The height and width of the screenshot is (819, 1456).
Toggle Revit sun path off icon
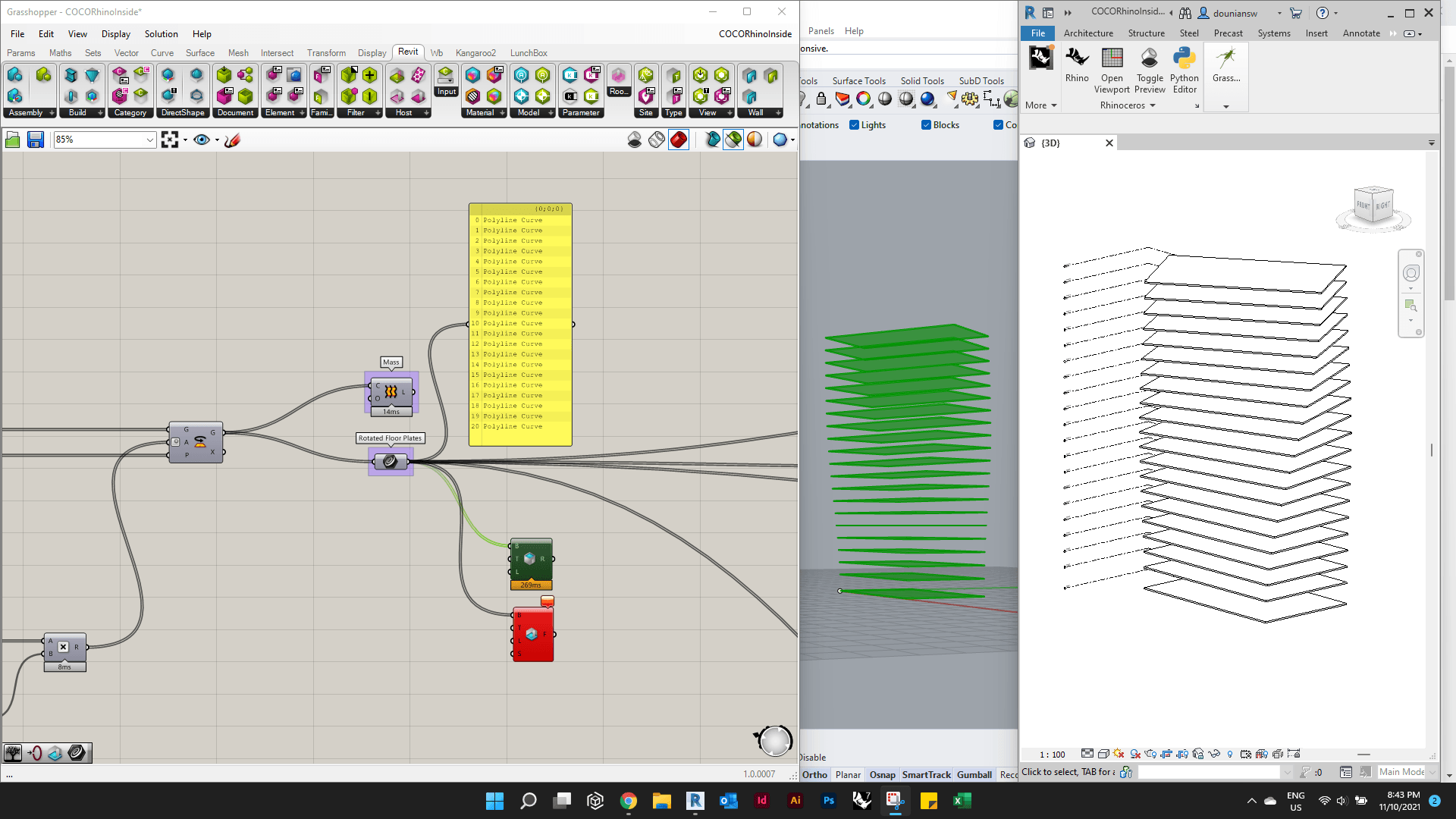pos(1119,755)
